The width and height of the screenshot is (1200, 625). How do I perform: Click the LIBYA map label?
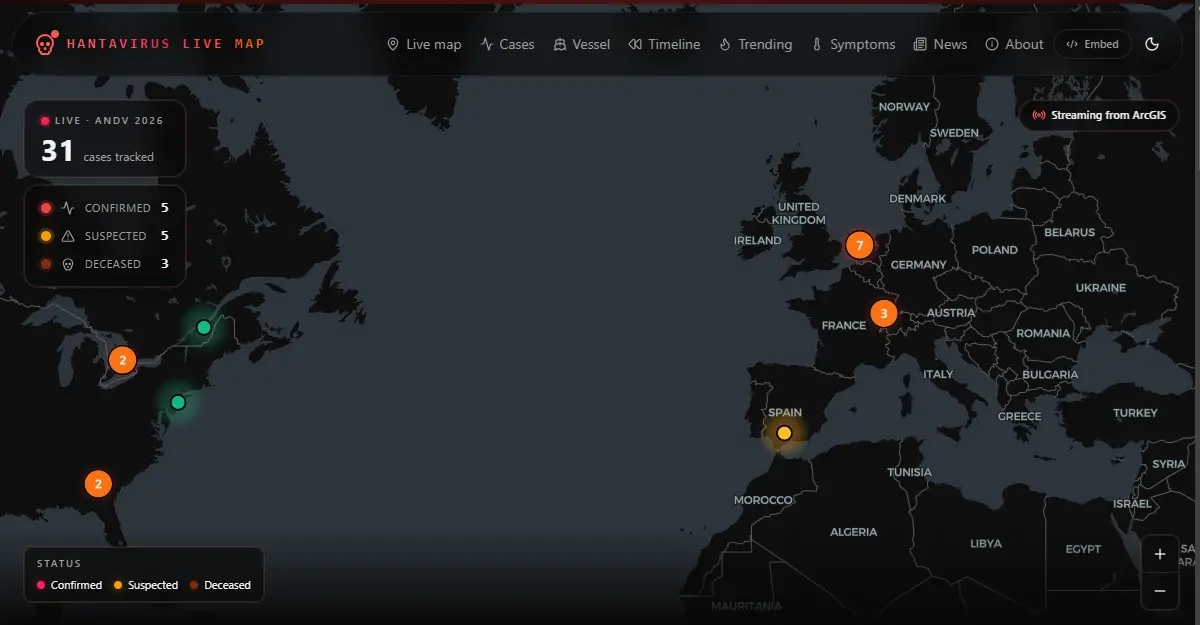pyautogui.click(x=986, y=544)
